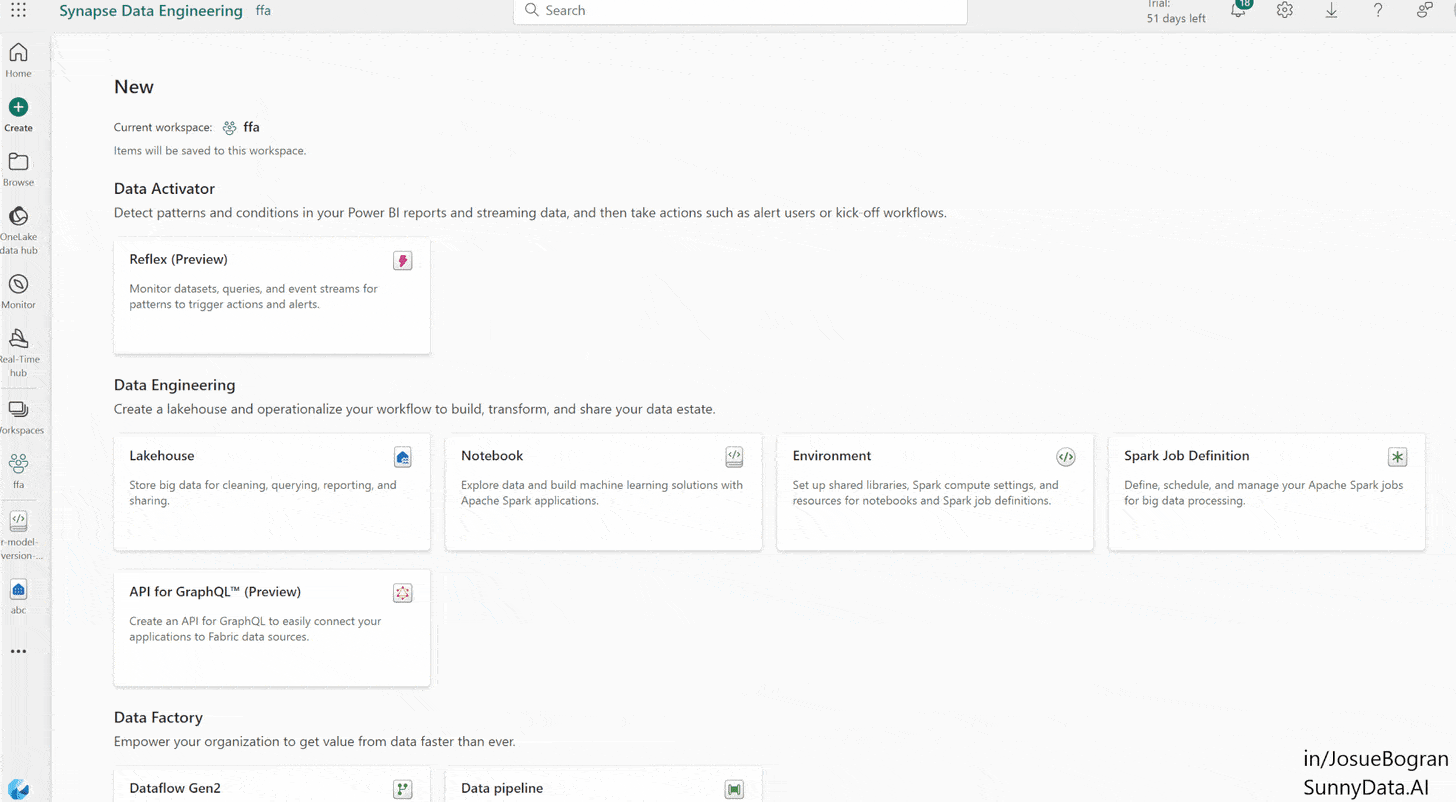The height and width of the screenshot is (802, 1456).
Task: Open Monitor in the sidebar
Action: pos(18,292)
